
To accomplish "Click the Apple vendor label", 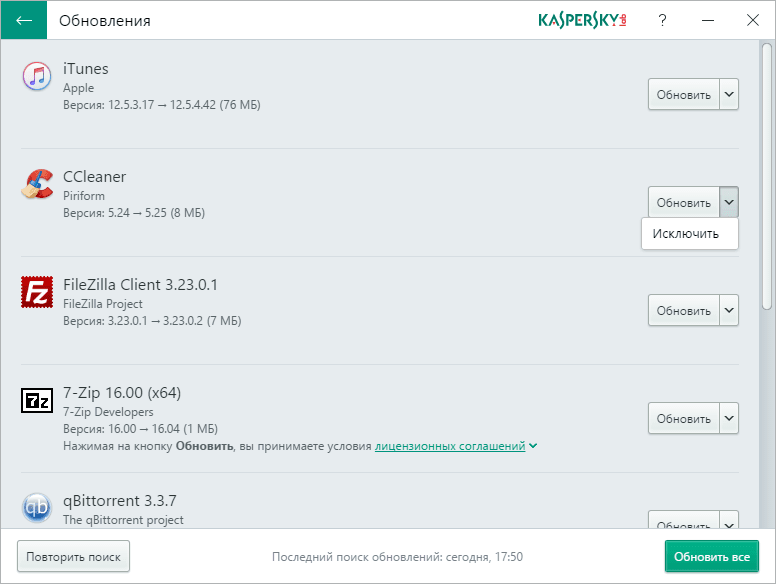I will coord(78,88).
